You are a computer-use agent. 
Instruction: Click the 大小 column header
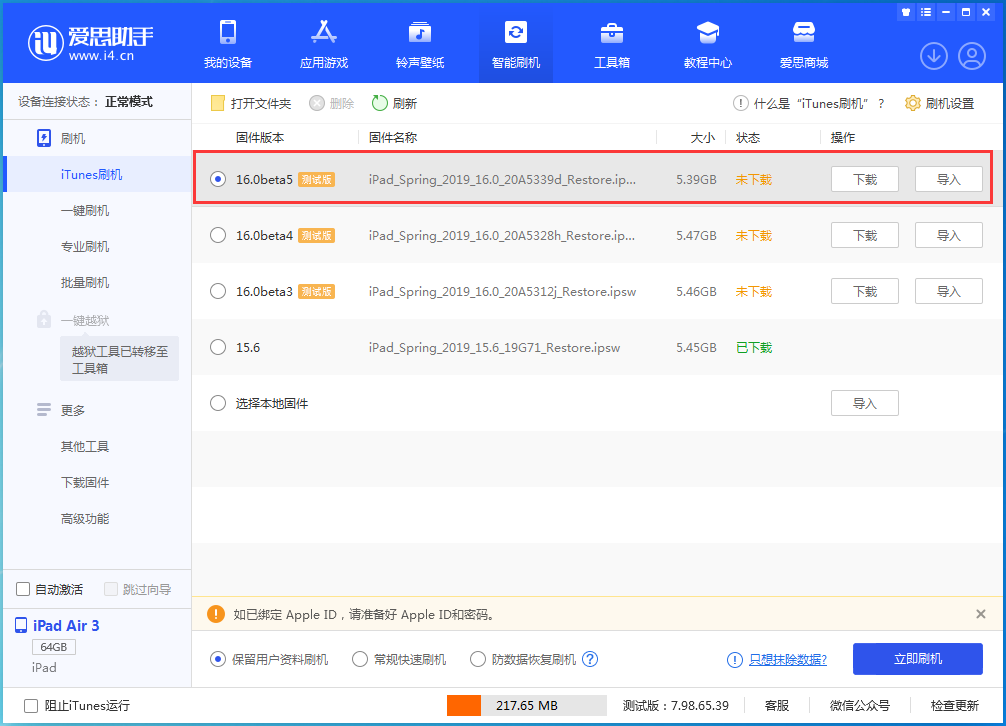click(703, 137)
